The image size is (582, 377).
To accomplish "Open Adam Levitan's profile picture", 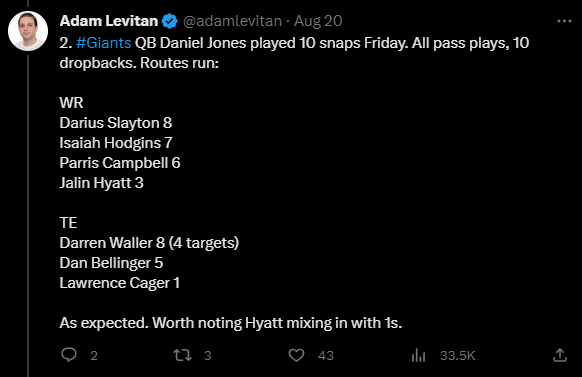I will click(28, 31).
